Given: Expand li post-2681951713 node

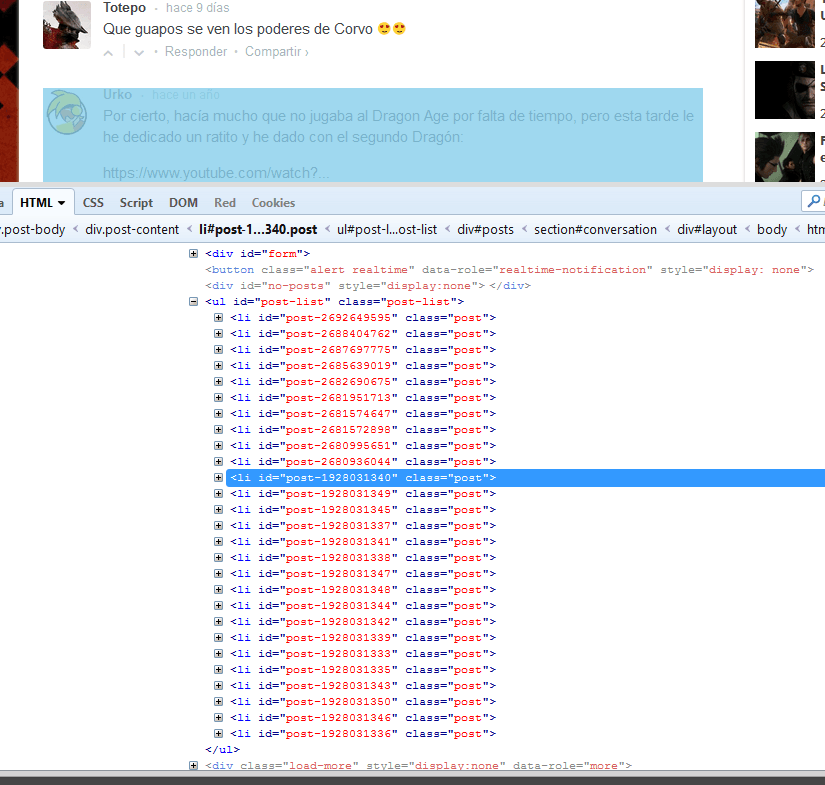Looking at the screenshot, I should (218, 397).
